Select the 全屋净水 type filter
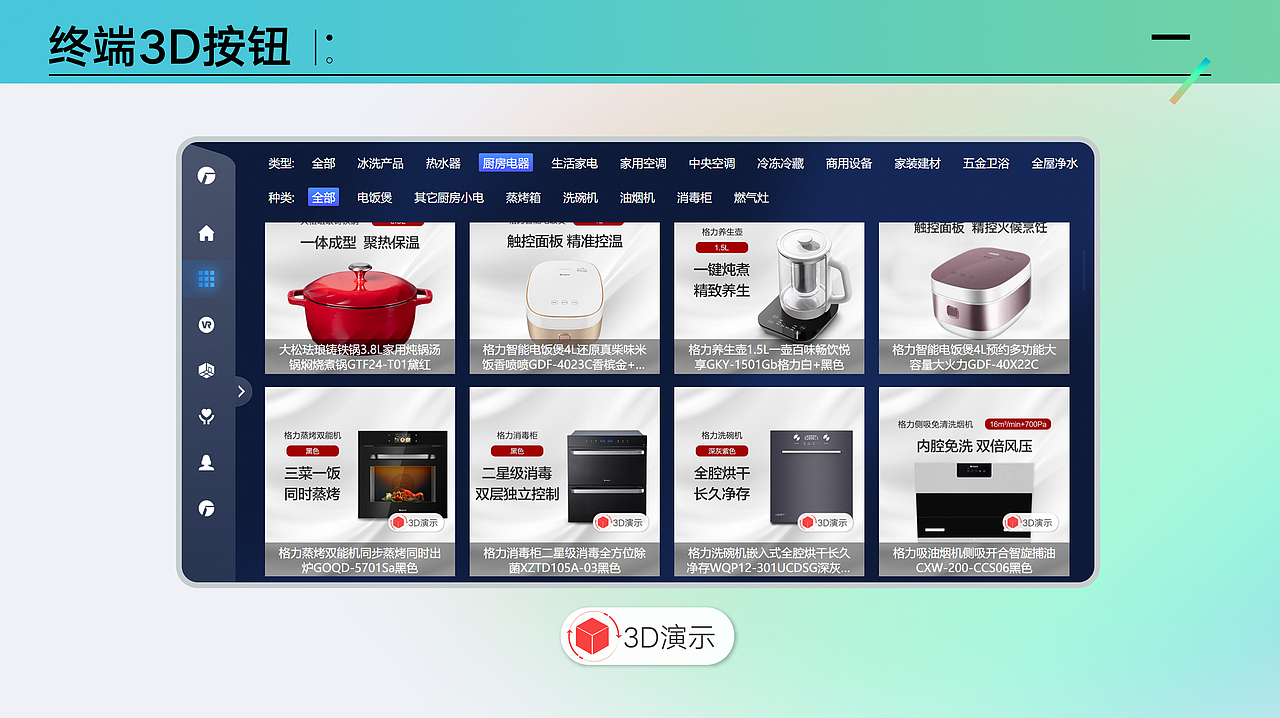 [x=1055, y=163]
